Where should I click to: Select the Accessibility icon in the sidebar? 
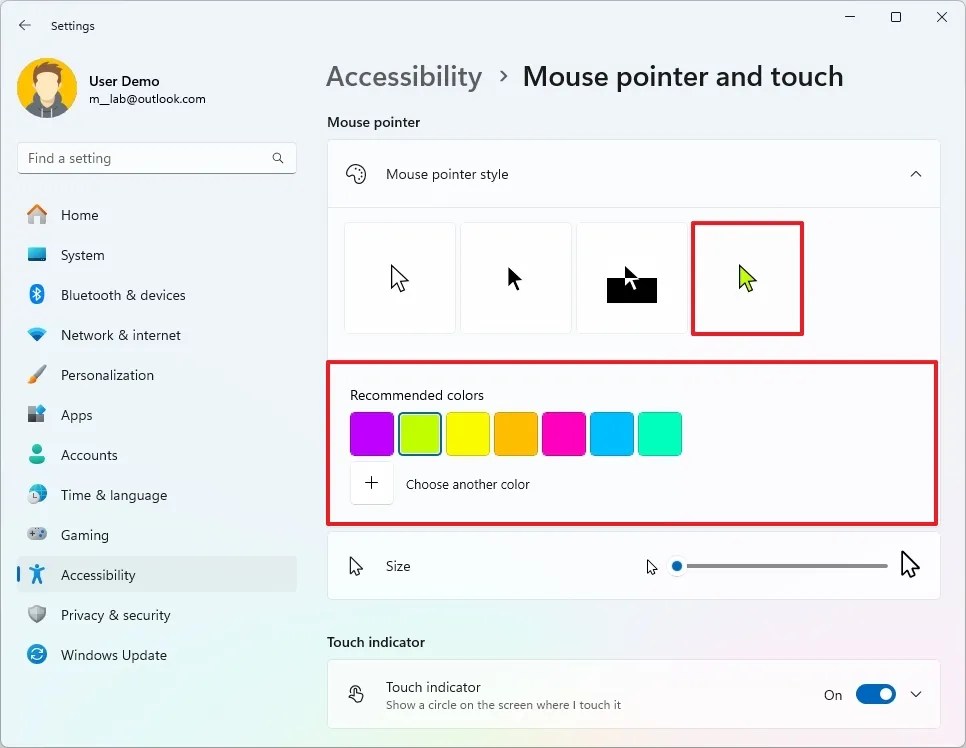click(38, 575)
